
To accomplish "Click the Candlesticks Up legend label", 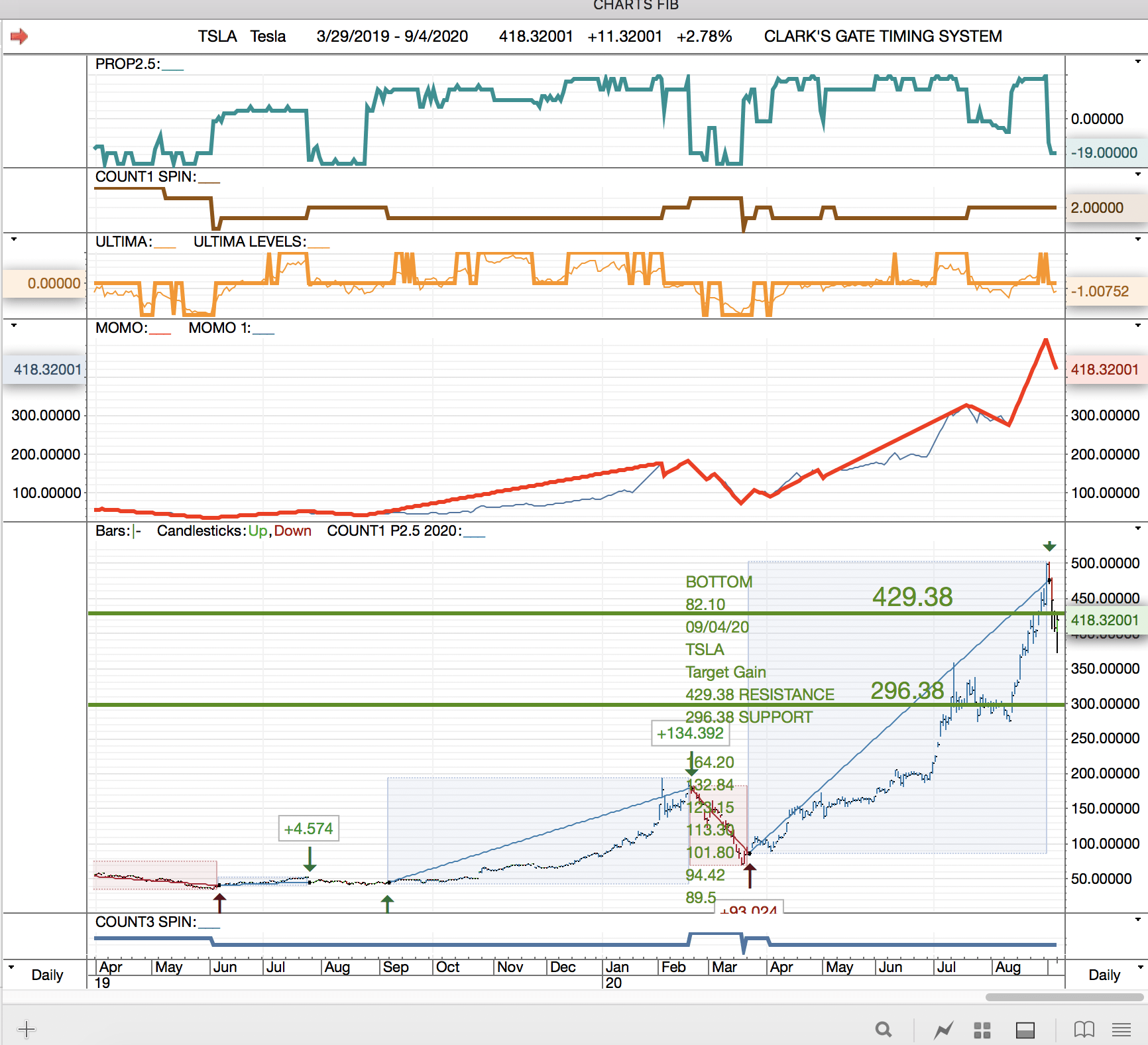I will tap(258, 531).
